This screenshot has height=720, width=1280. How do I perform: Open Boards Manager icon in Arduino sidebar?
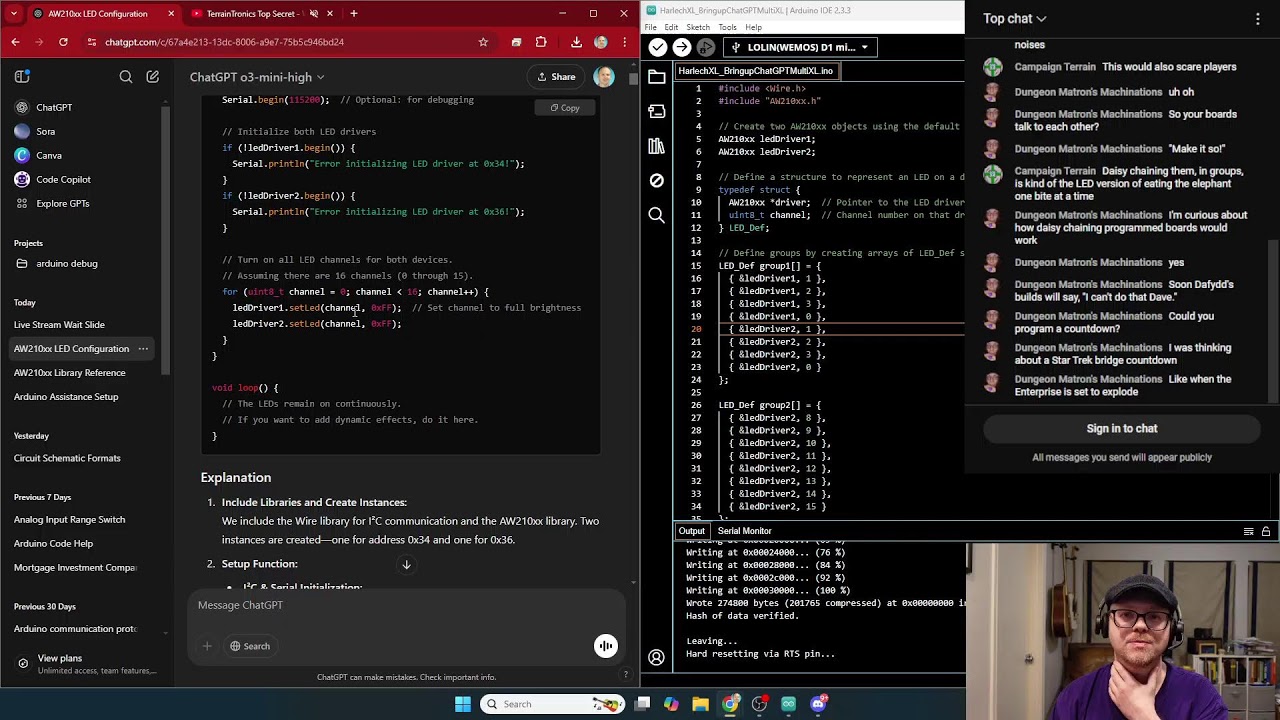click(x=656, y=111)
